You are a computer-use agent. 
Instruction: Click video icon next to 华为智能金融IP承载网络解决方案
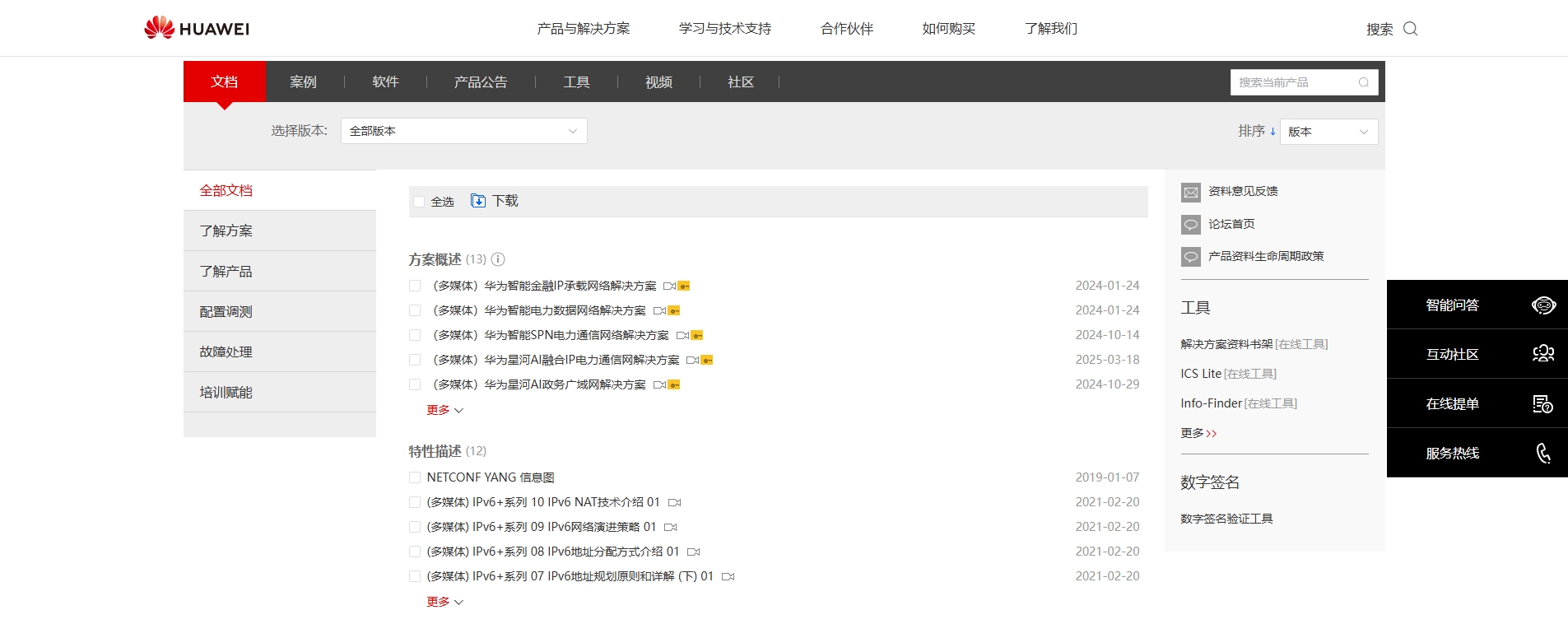tap(669, 286)
